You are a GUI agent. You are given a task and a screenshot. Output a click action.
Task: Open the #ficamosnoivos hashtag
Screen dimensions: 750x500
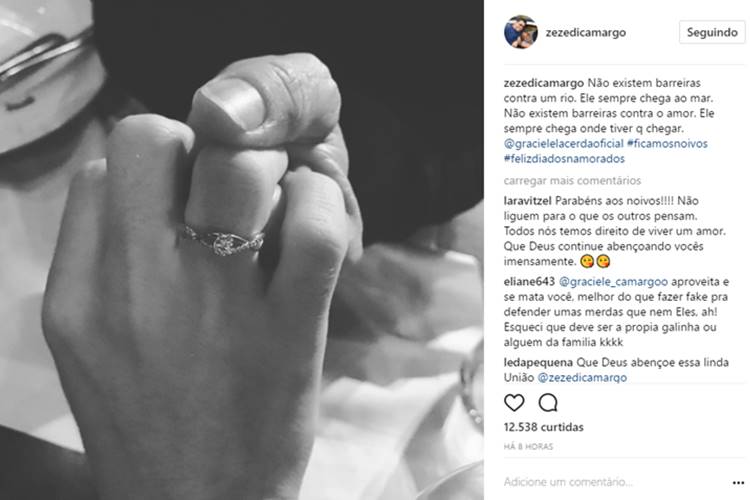pos(667,144)
